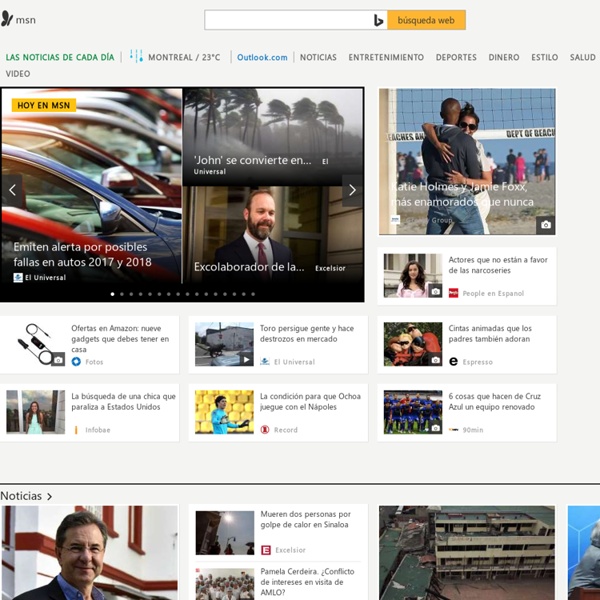The height and width of the screenshot is (600, 600).
Task: Select the last carousel pagination dot
Action: click(253, 294)
